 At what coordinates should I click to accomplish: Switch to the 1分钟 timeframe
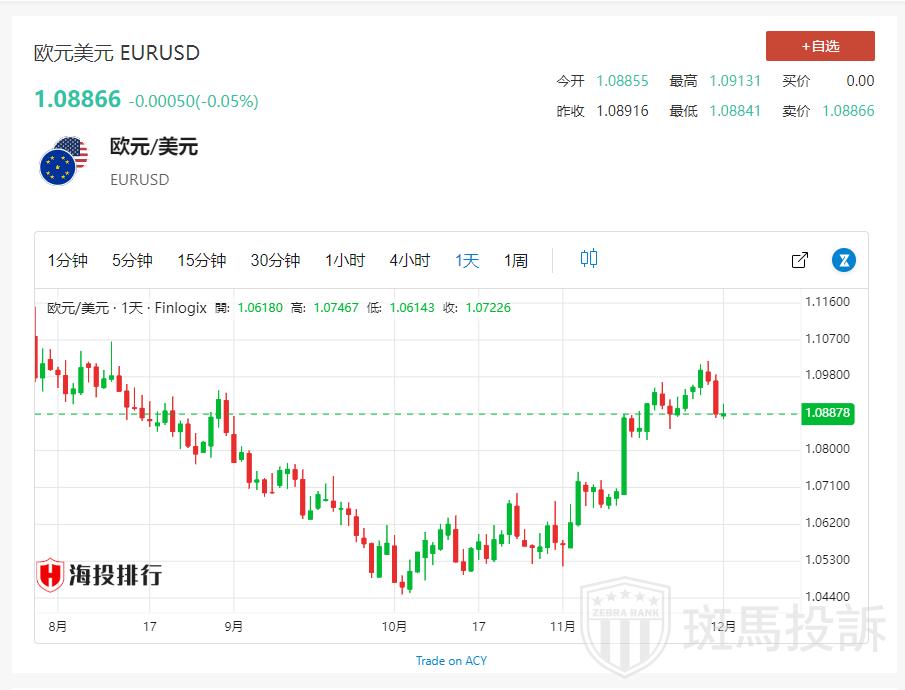(67, 260)
